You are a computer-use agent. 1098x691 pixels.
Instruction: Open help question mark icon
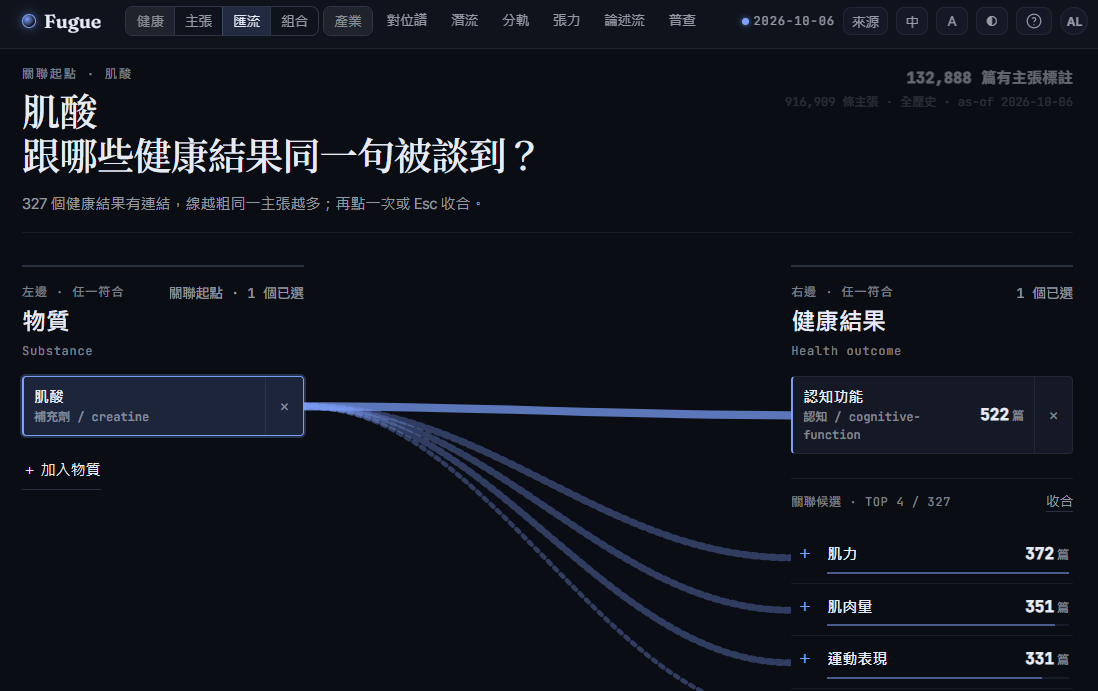tap(1034, 21)
